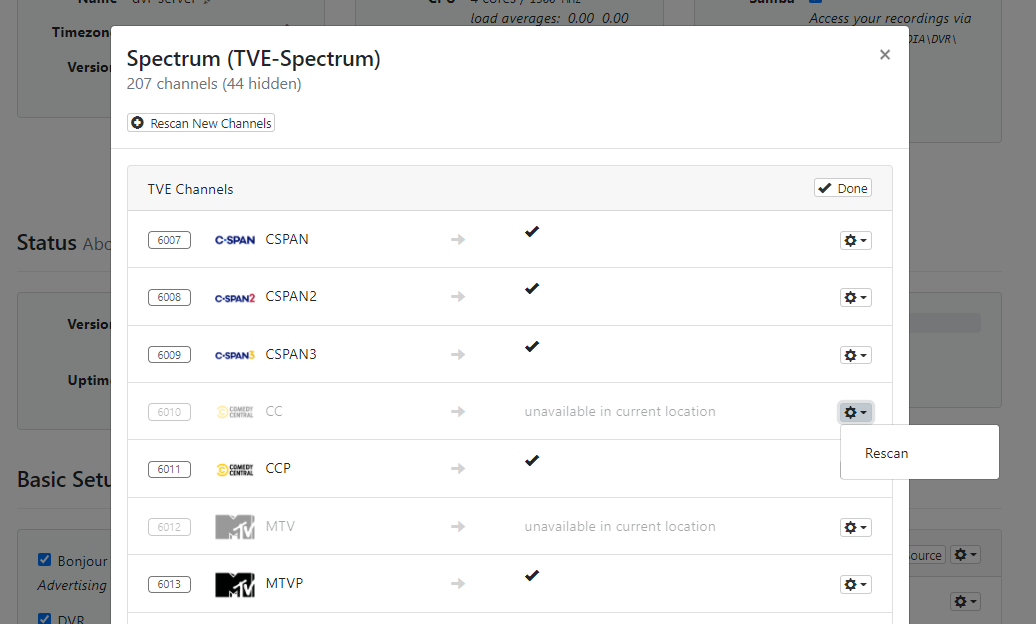
Task: Click channel number 6011 badge
Action: pyautogui.click(x=169, y=469)
